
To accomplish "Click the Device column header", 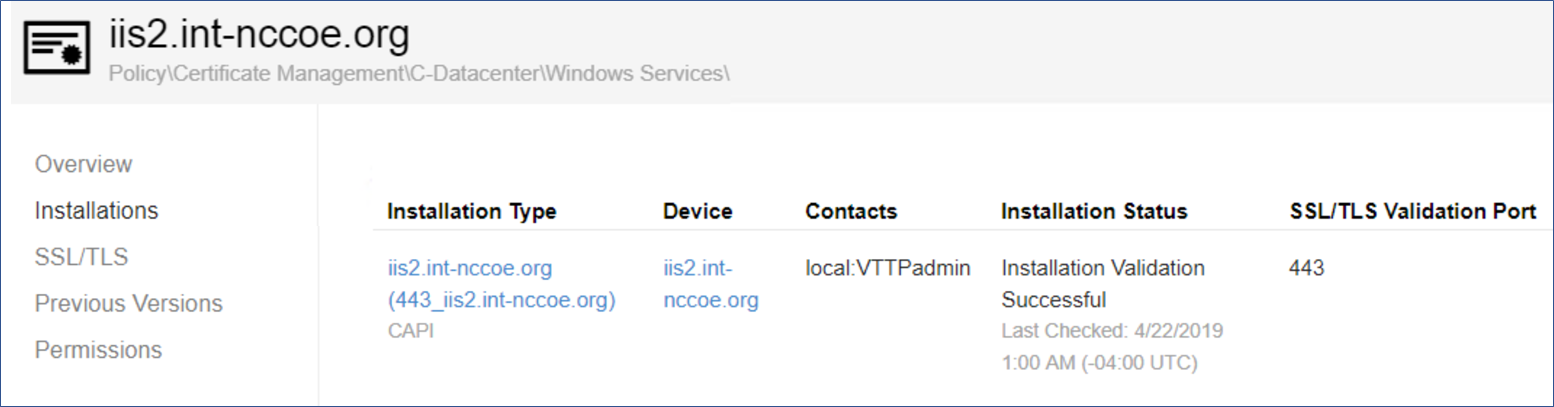I will tap(697, 212).
